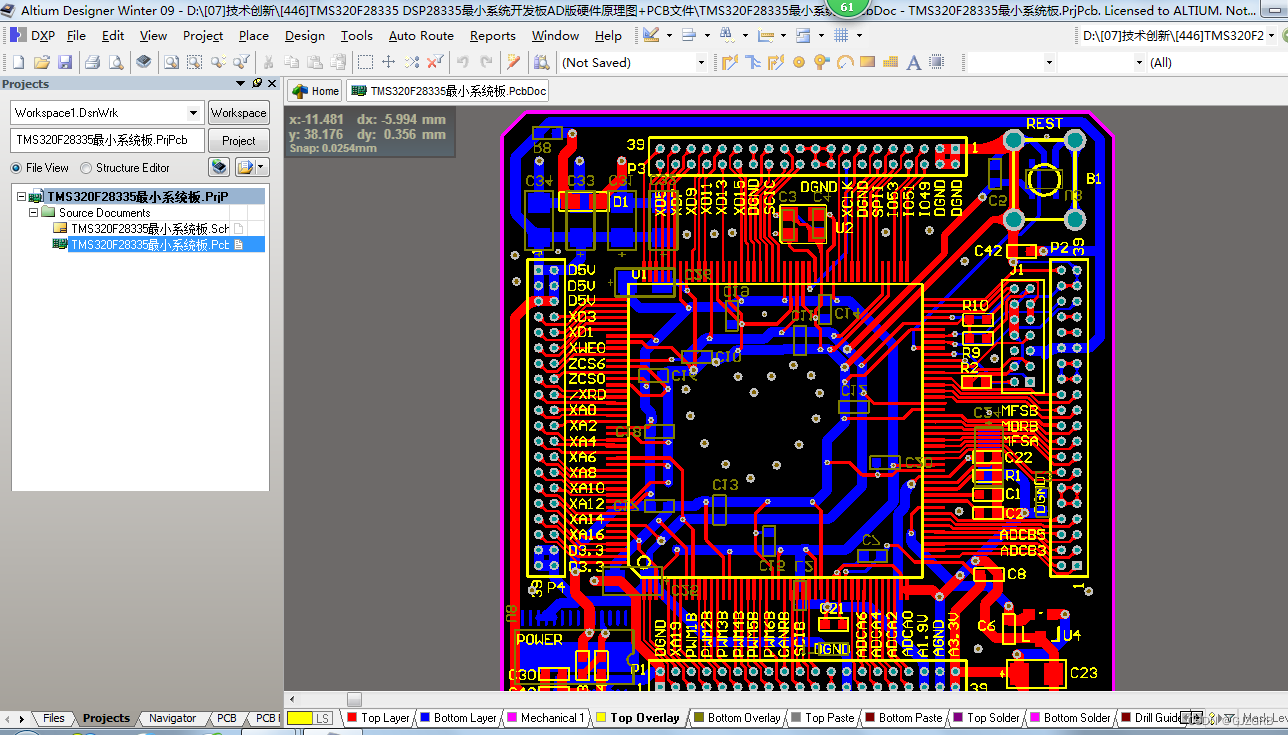Viewport: 1288px width, 735px height.
Task: Select the .SchDoc file in project tree
Action: point(150,229)
